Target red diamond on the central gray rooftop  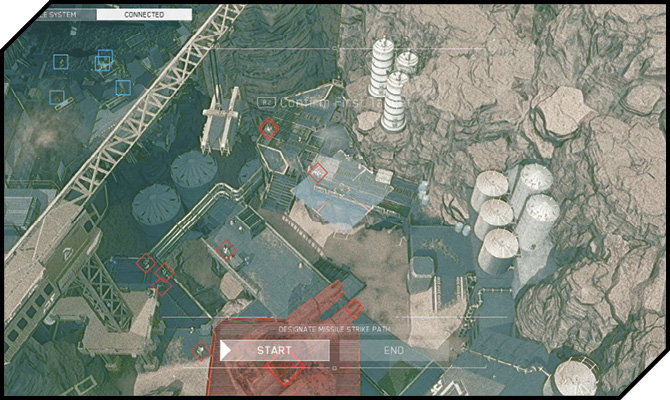tap(226, 250)
